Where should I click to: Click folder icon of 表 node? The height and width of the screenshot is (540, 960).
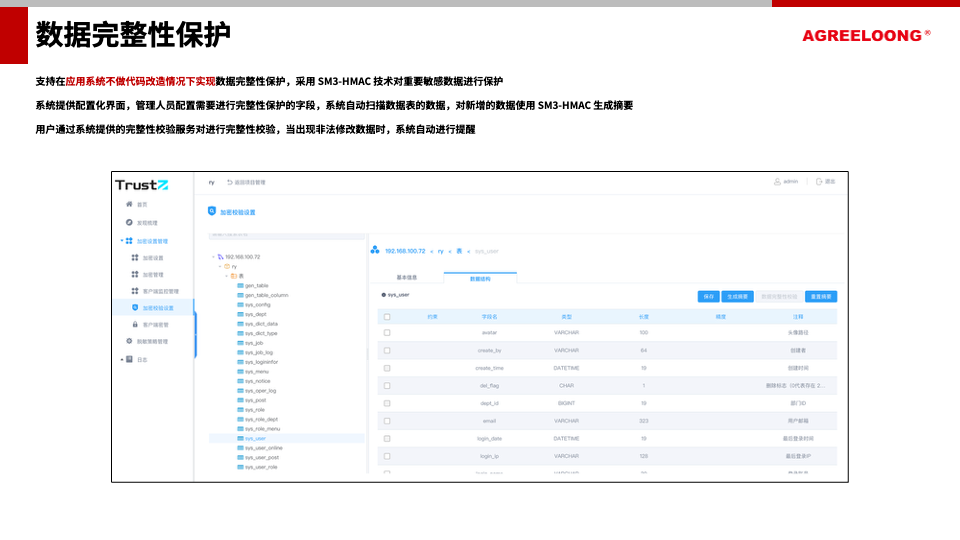pyautogui.click(x=234, y=276)
